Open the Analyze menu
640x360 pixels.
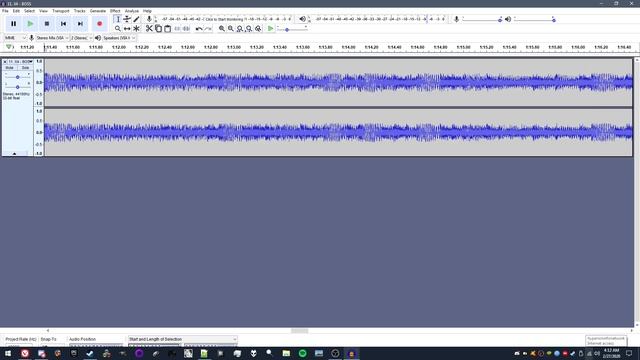click(131, 11)
